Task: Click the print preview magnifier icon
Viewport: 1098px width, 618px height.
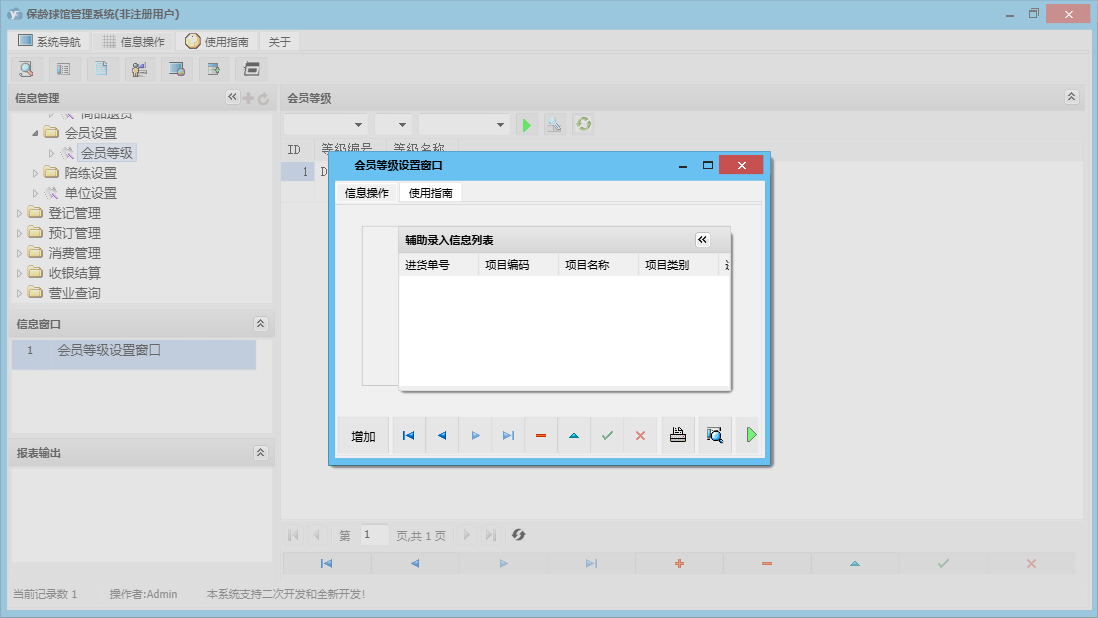Action: point(714,436)
